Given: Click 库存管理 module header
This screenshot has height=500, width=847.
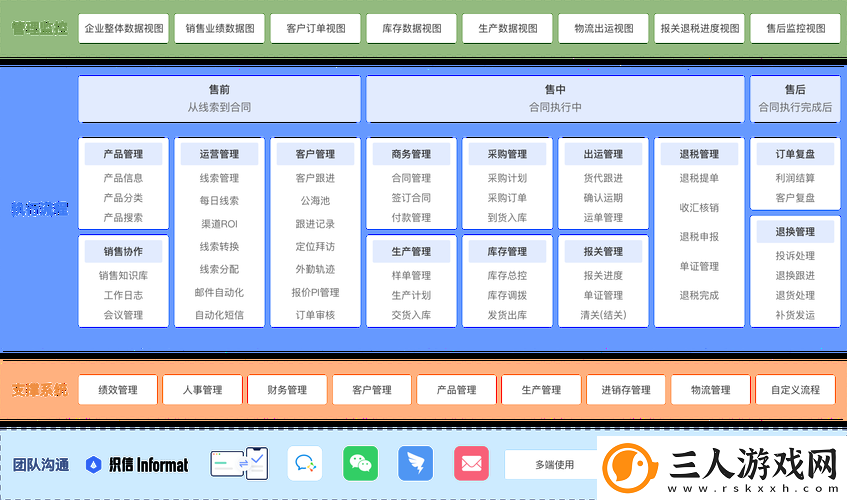Looking at the screenshot, I should [x=507, y=252].
